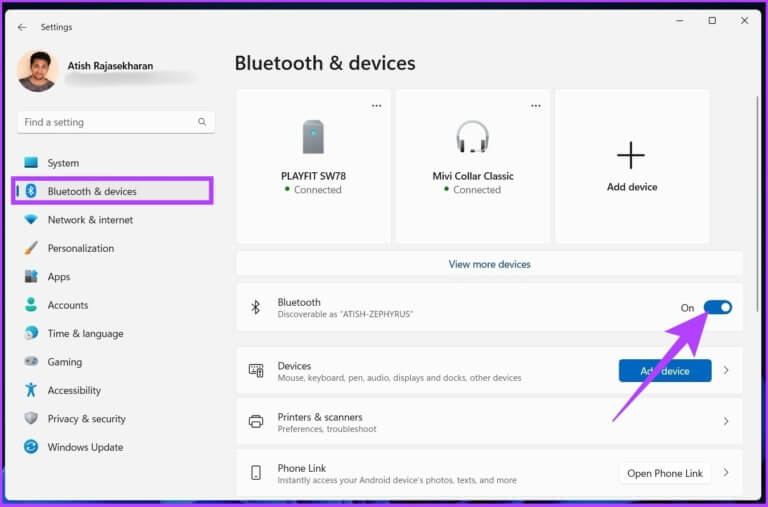Click the Devices row keyboard icon
The image size is (768, 507).
256,371
